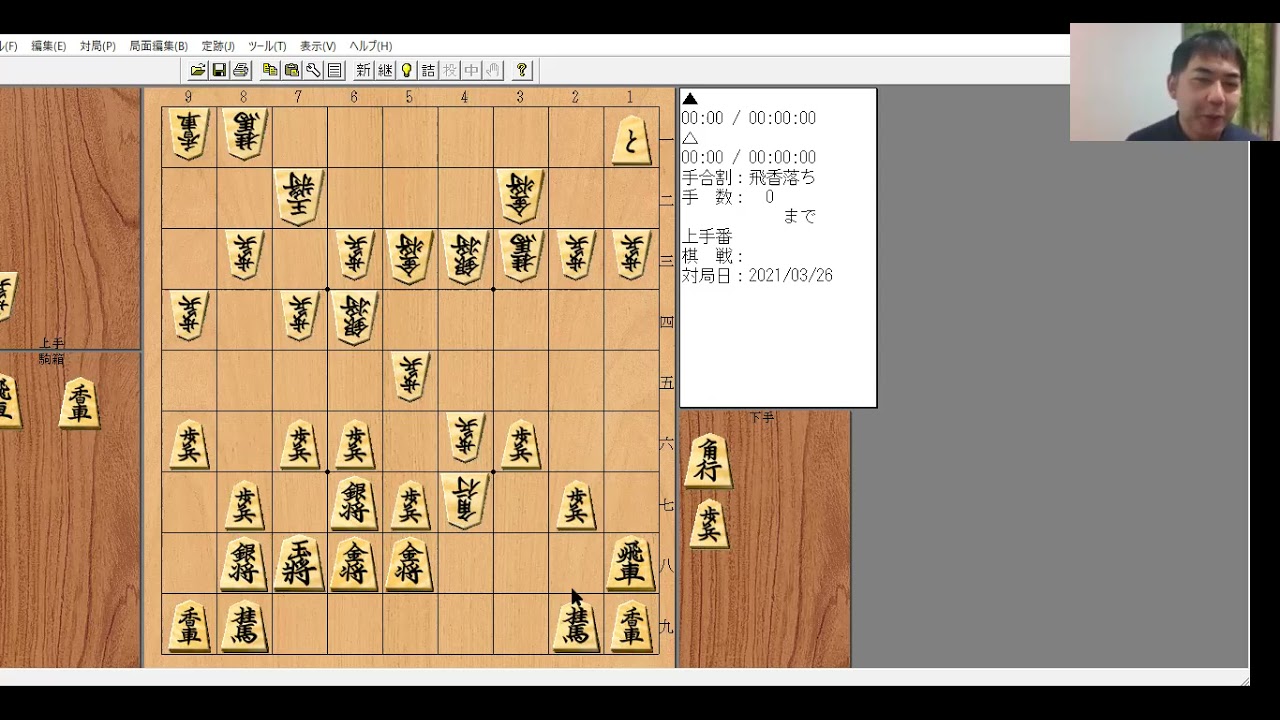
Task: Open the ヘルプ(H) menu
Action: 370,46
